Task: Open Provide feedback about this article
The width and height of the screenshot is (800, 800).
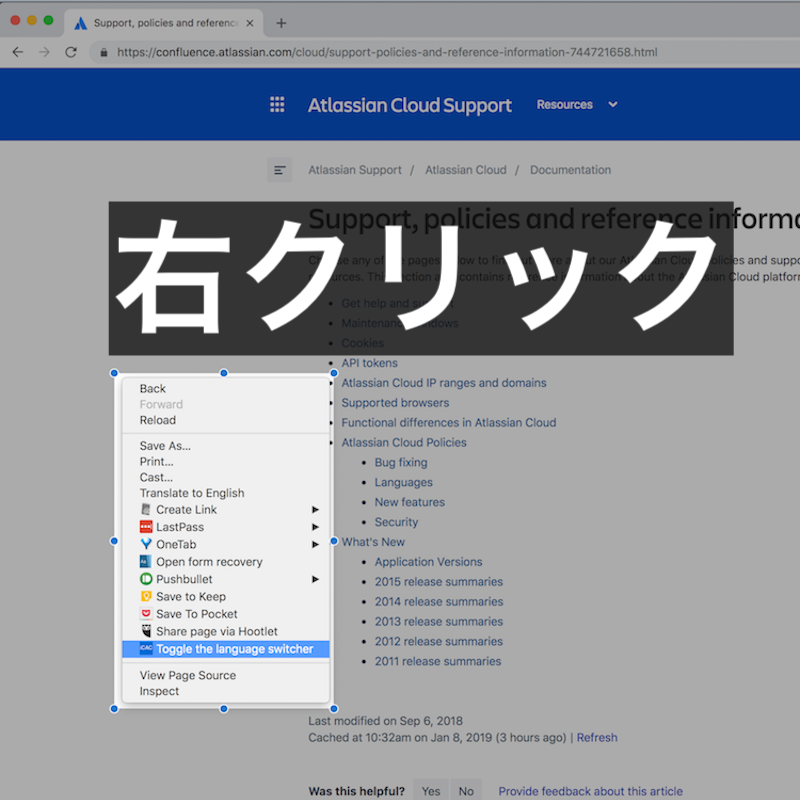Action: pos(590,791)
